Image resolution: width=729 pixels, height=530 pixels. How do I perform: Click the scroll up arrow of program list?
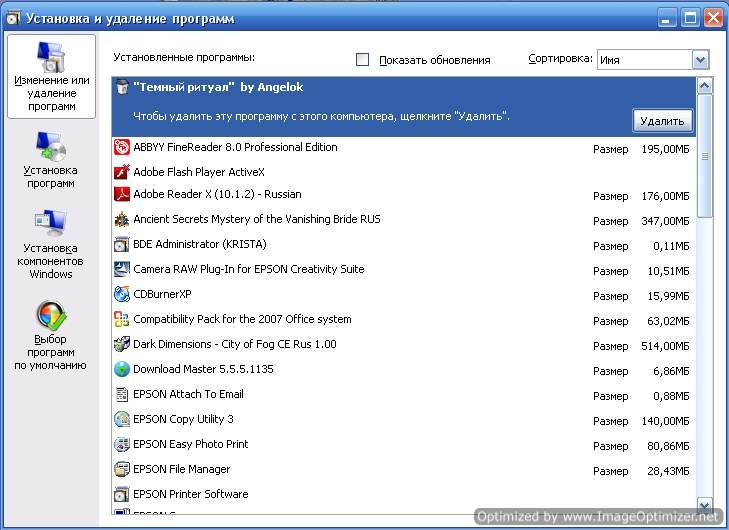click(x=704, y=86)
